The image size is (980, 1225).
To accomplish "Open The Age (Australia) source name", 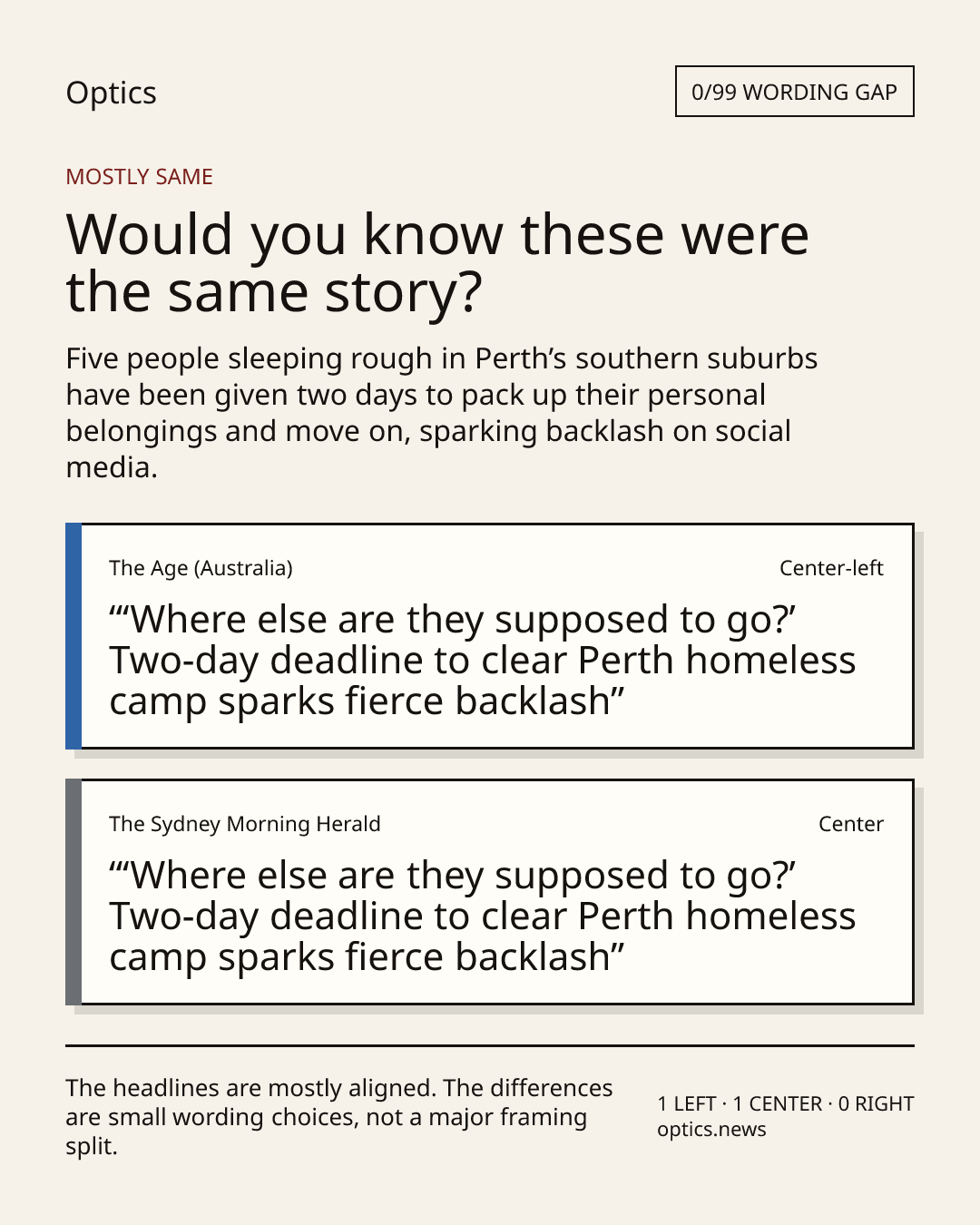I will [201, 568].
